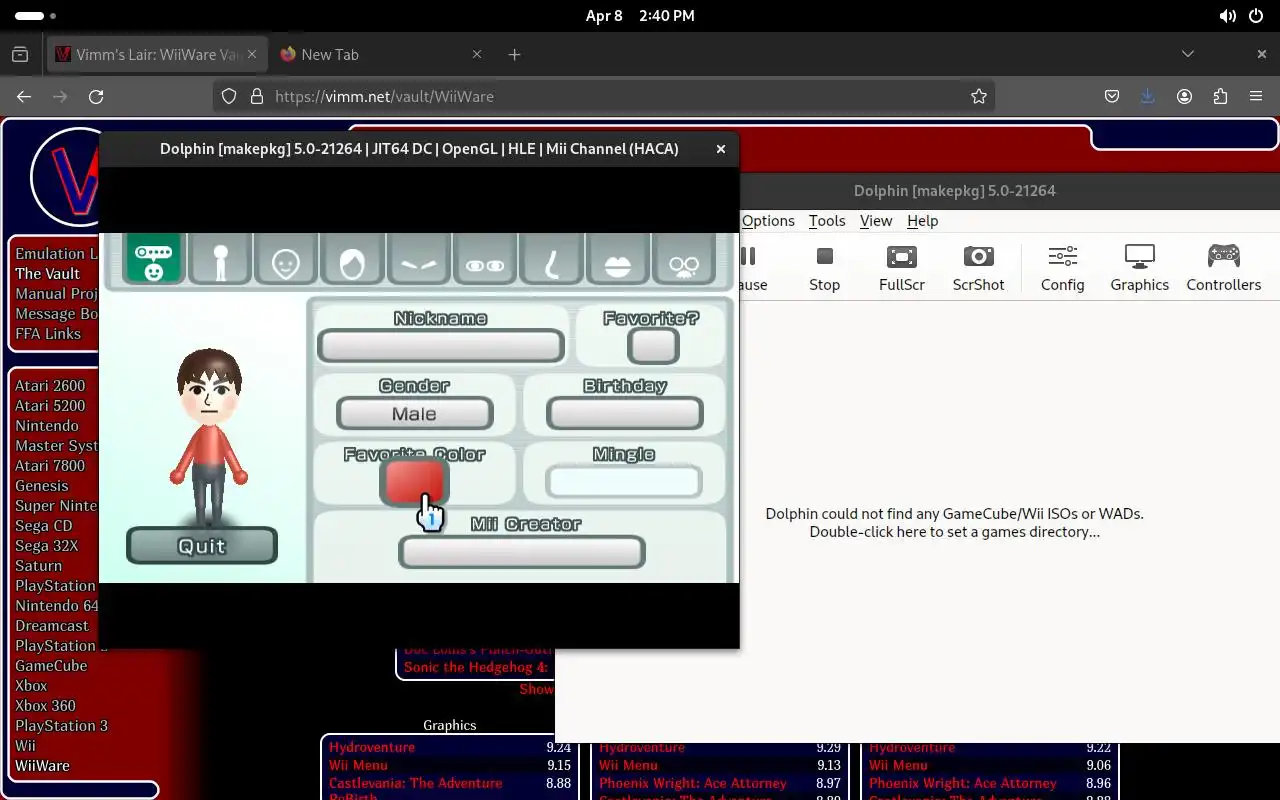Click the set games directory message in Dolphin

[x=954, y=523]
